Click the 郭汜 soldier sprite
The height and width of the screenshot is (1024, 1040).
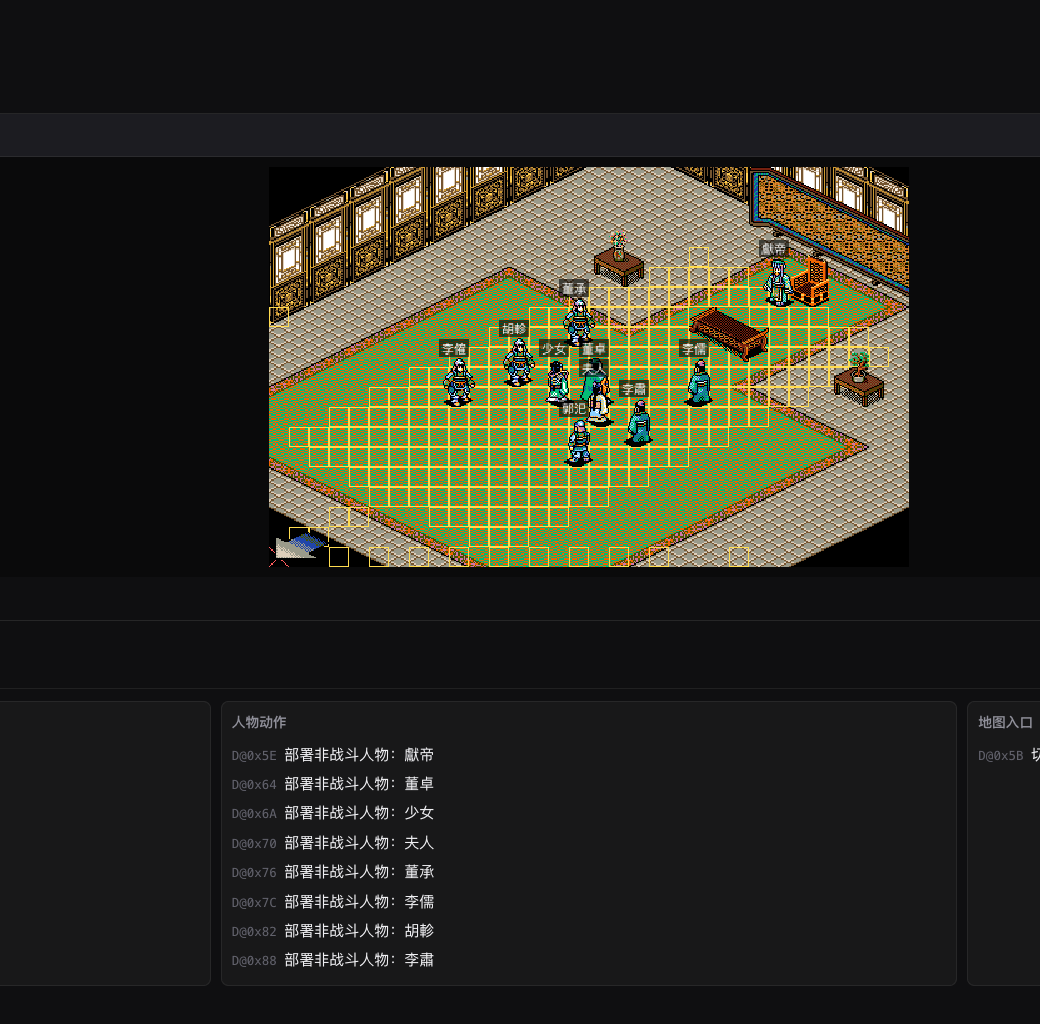(579, 442)
